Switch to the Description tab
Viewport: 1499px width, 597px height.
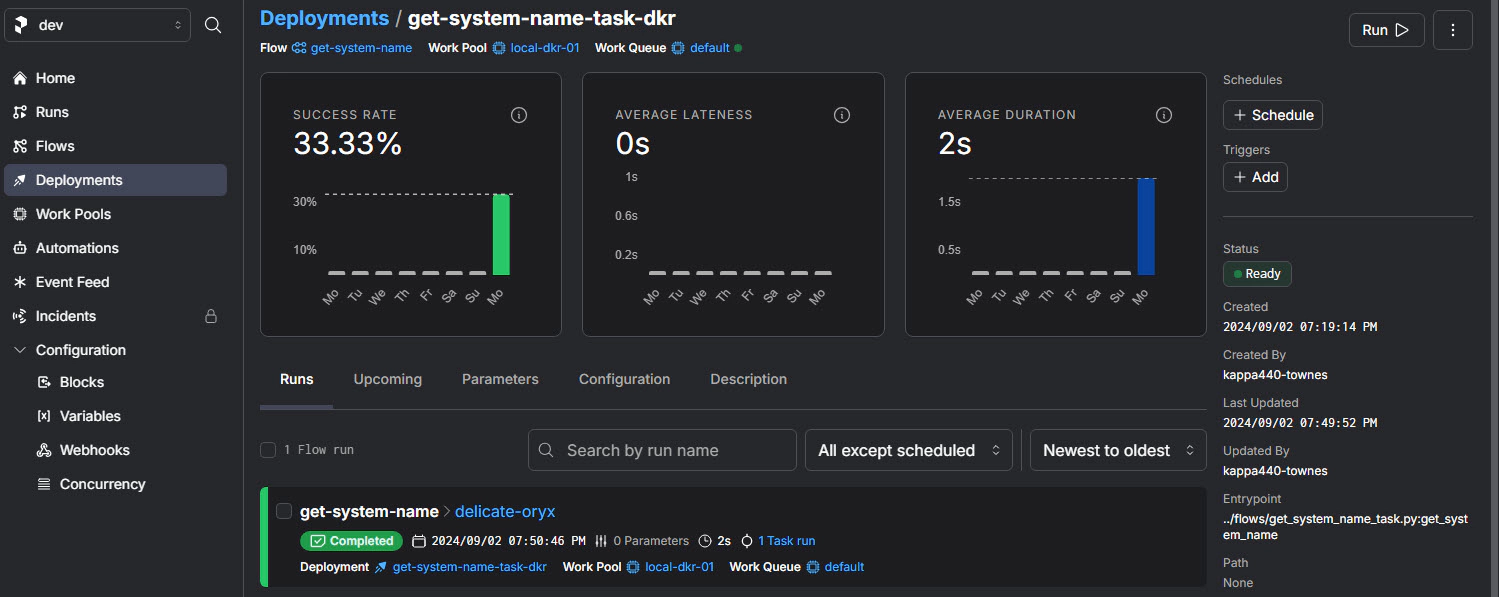pos(749,379)
